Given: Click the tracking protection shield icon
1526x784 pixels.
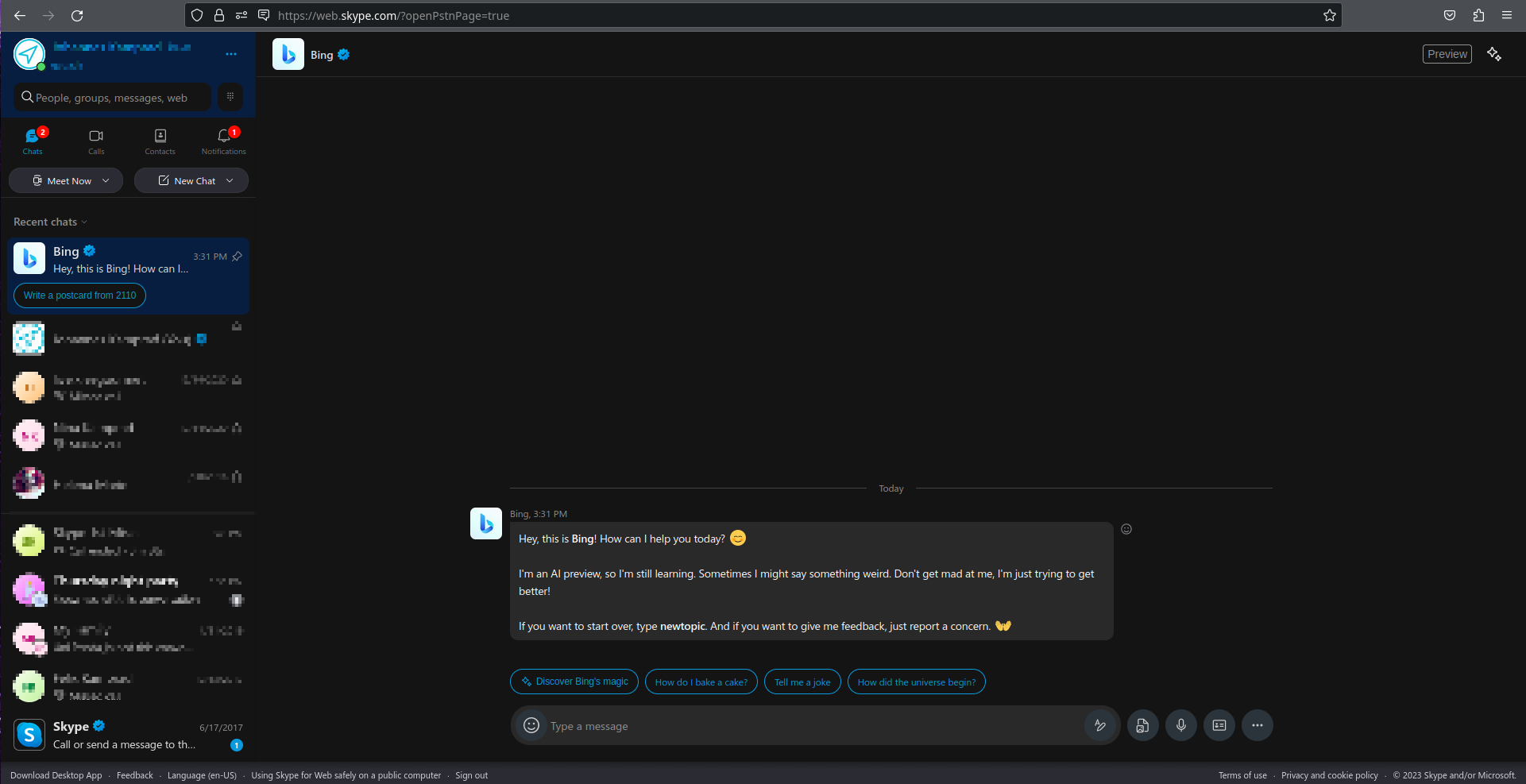Looking at the screenshot, I should coord(198,15).
